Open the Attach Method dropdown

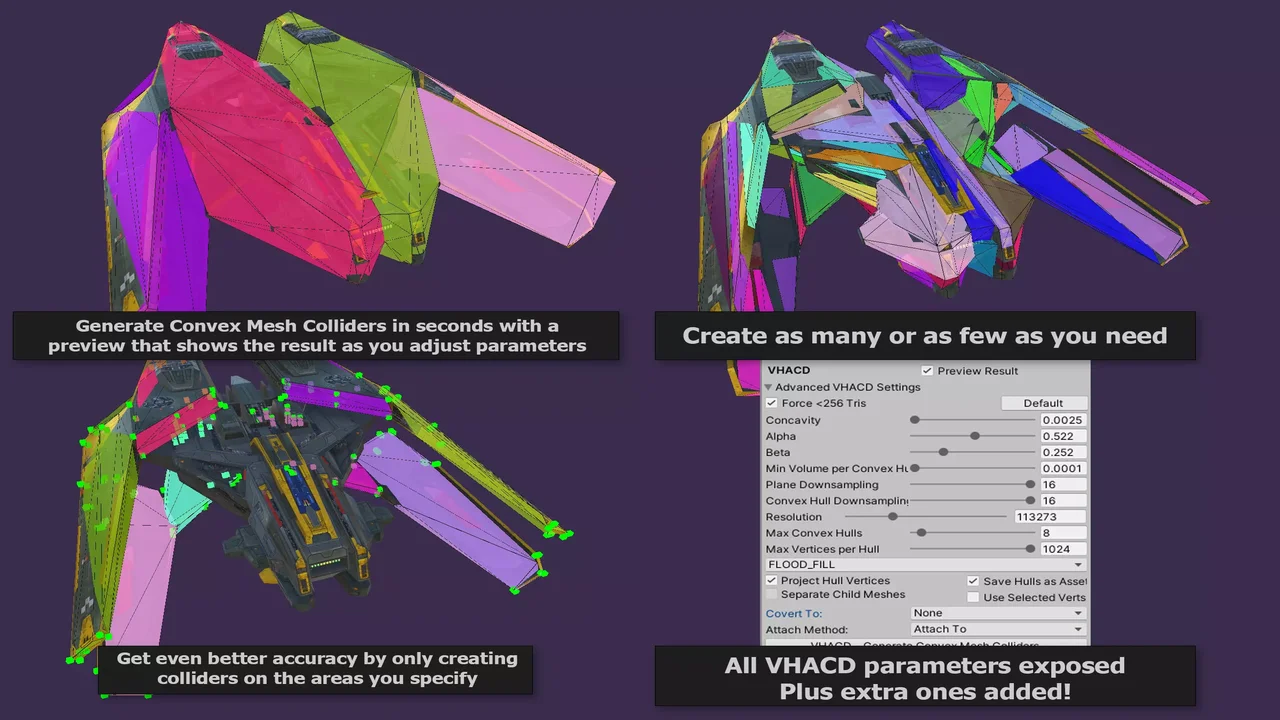(998, 629)
